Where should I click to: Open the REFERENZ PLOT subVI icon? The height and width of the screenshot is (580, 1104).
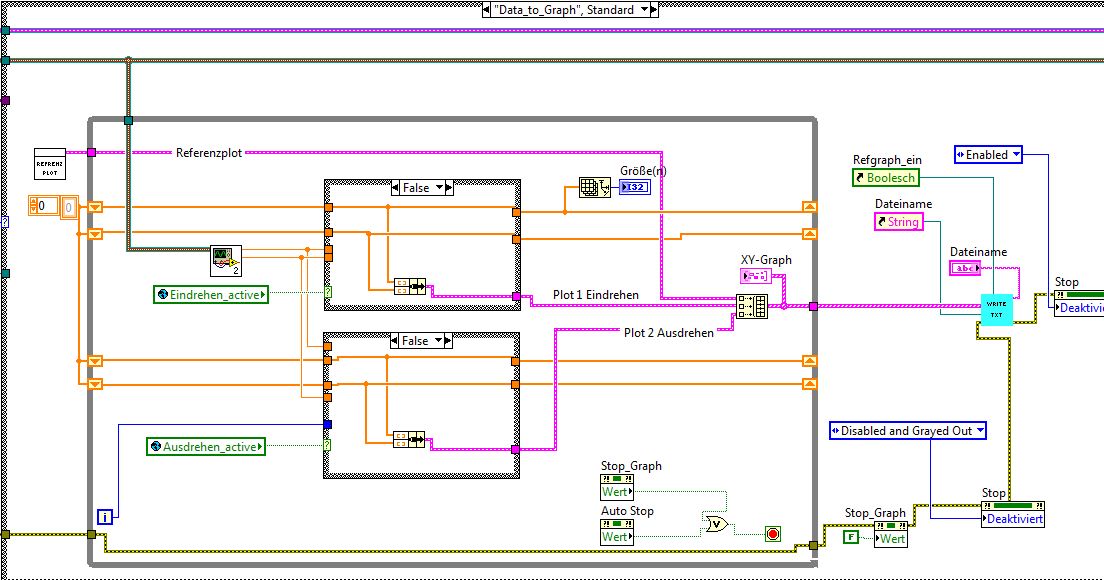tap(50, 163)
